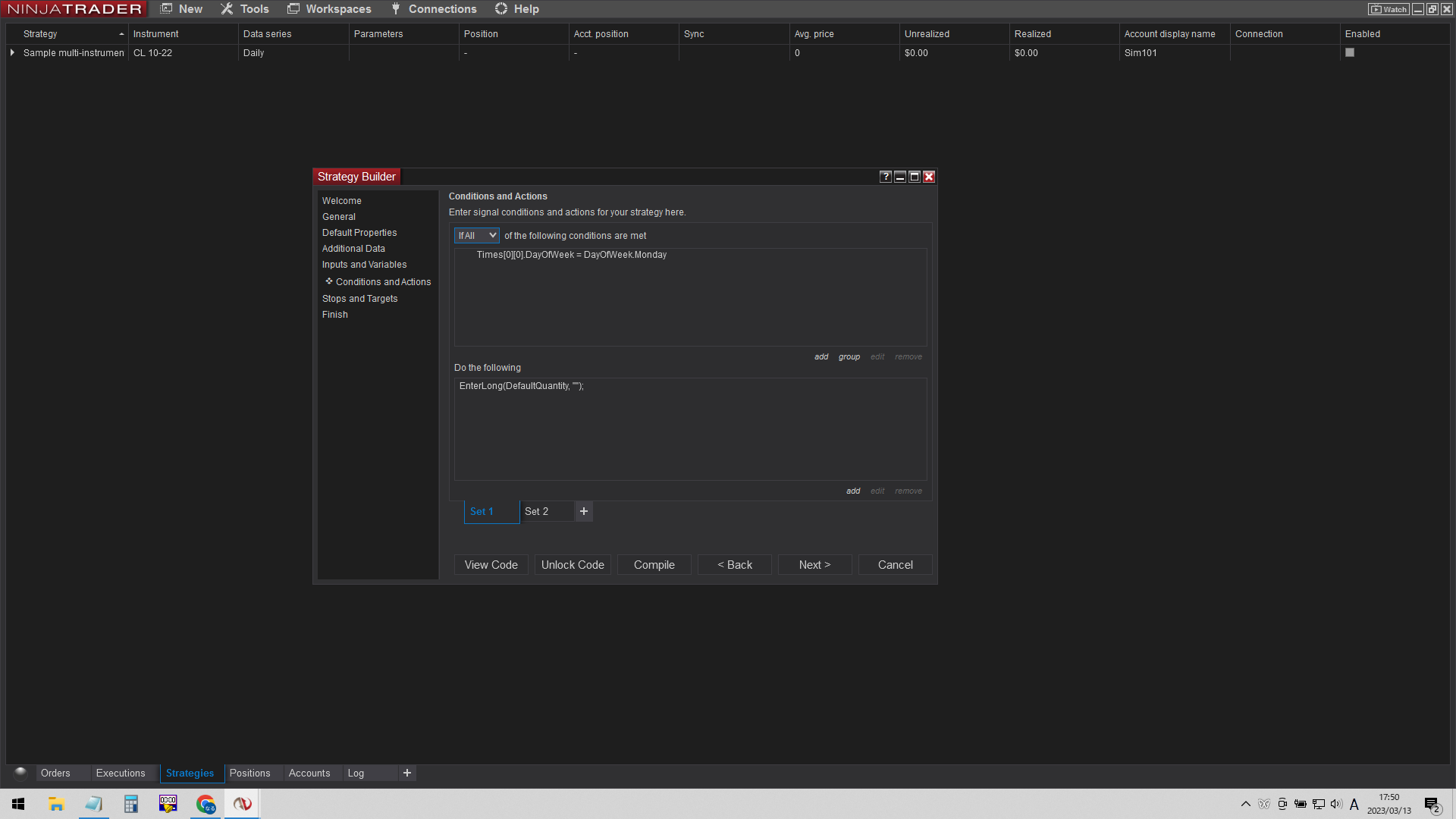Click the Strategy Builder help question-mark icon
Screen dimensions: 1456x819
click(885, 177)
